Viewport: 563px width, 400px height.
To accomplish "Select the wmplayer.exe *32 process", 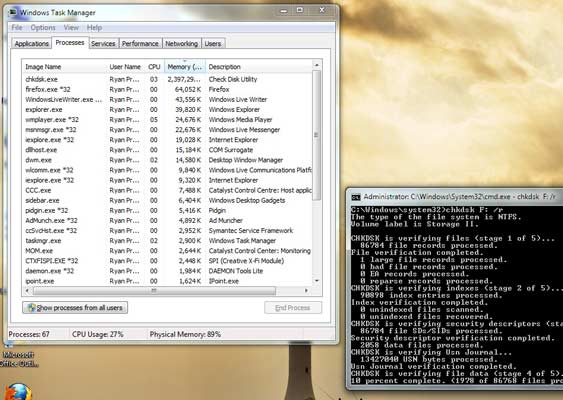I will pyautogui.click(x=167, y=119).
